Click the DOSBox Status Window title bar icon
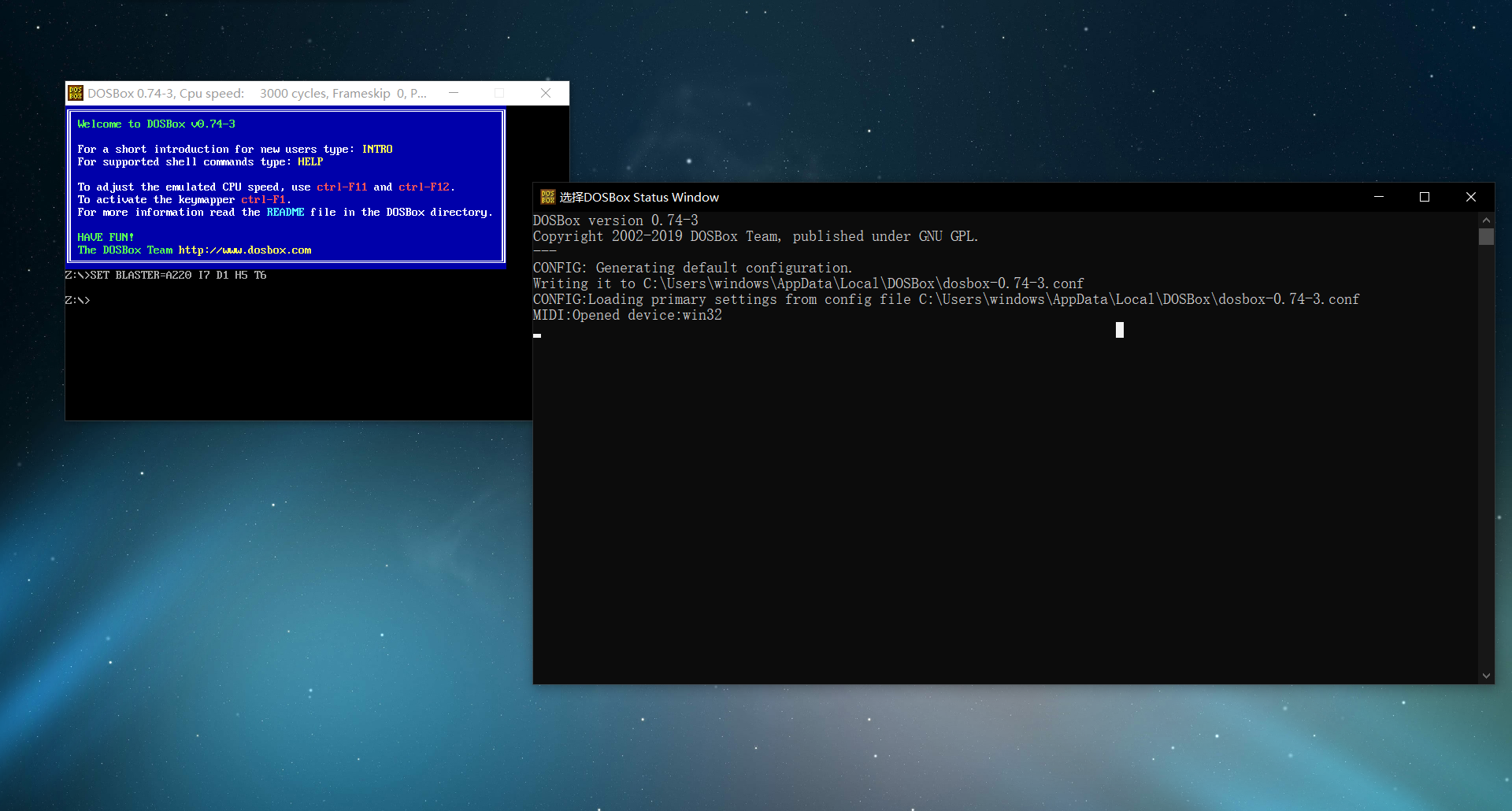This screenshot has width=1512, height=811. click(548, 197)
